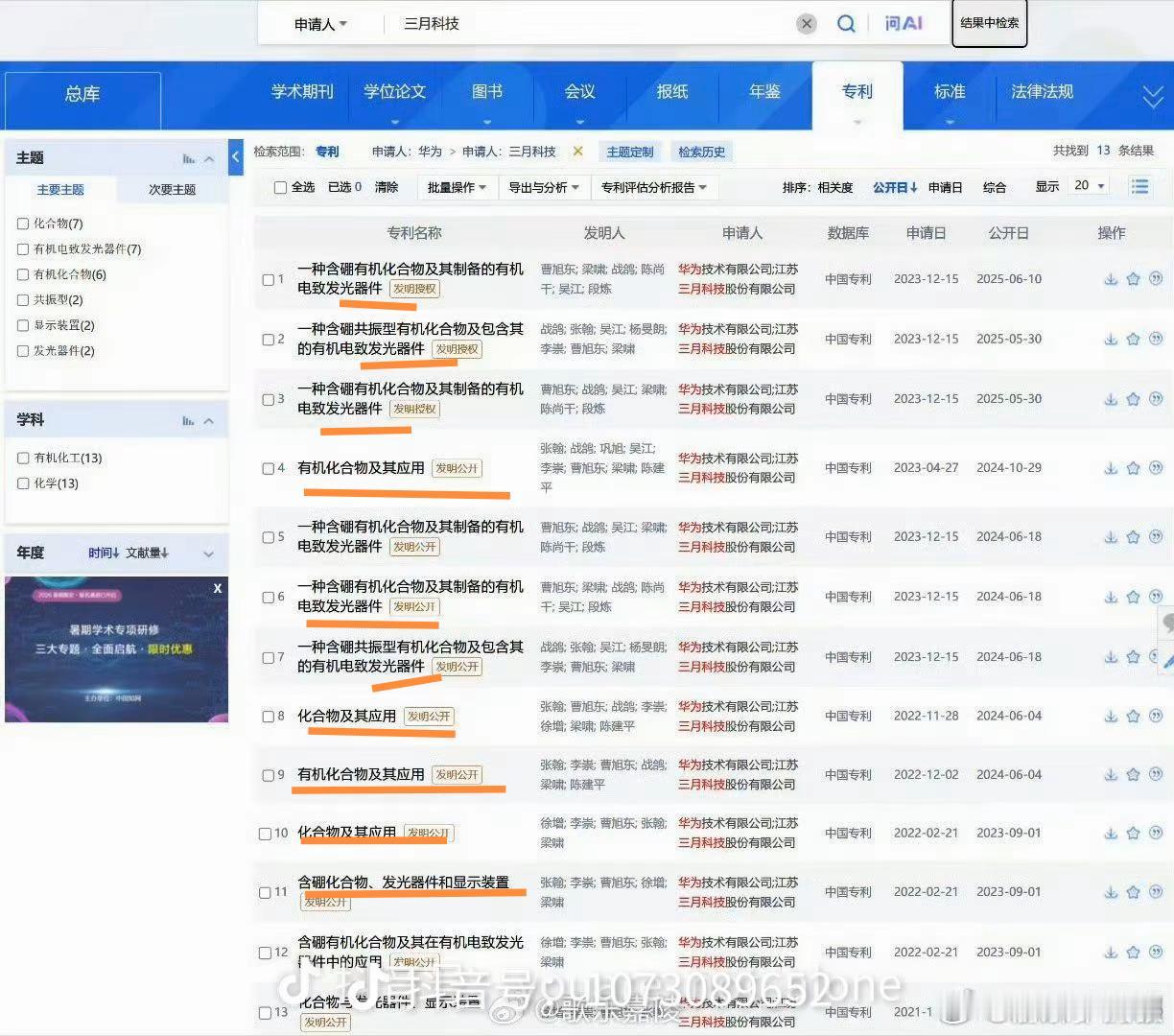
Task: Sort results by 相关度
Action: tap(834, 187)
